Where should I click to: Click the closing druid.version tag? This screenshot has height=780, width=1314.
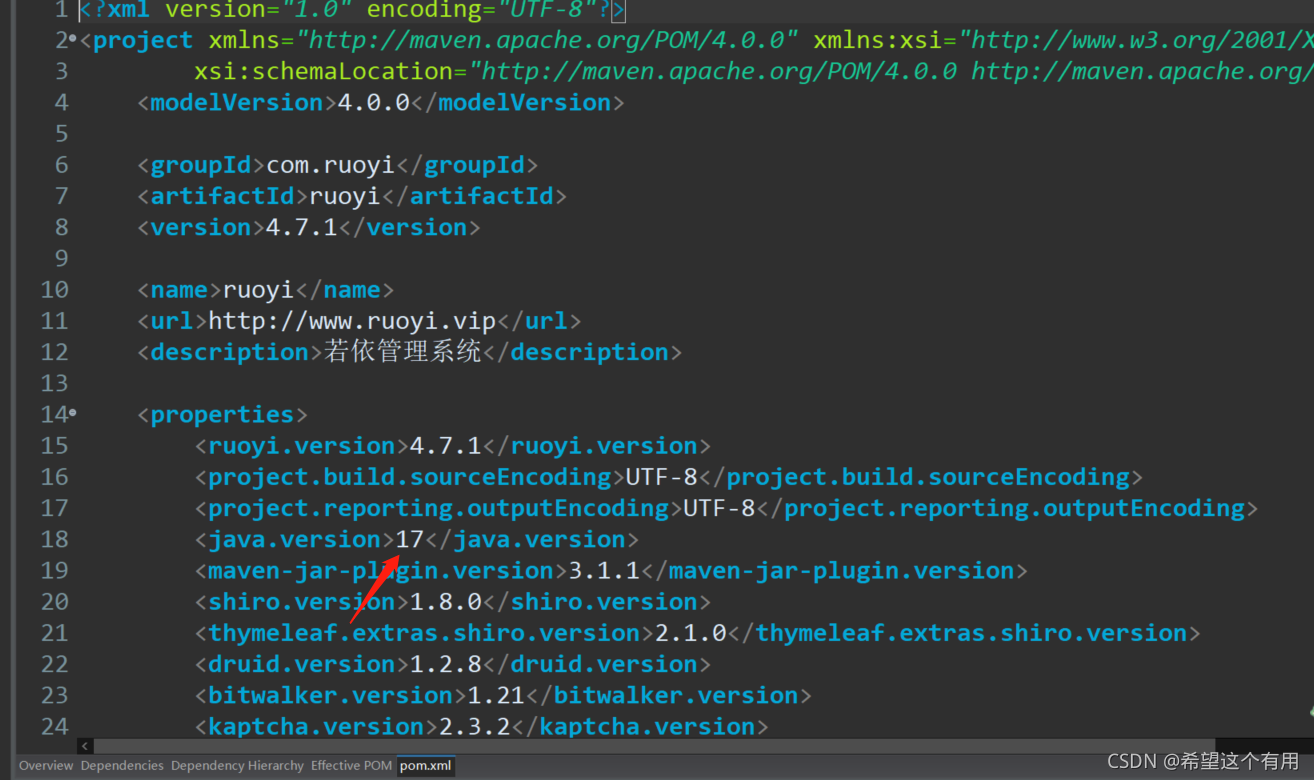(x=597, y=665)
